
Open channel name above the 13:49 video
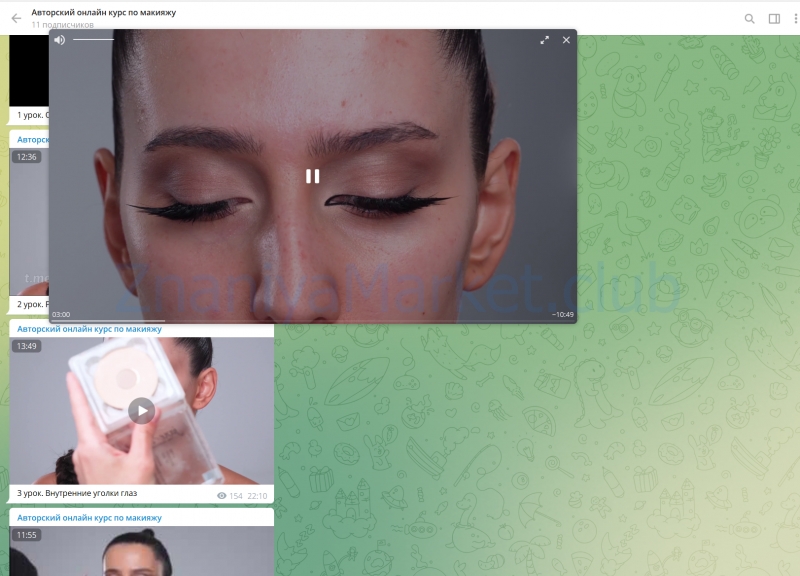point(89,329)
